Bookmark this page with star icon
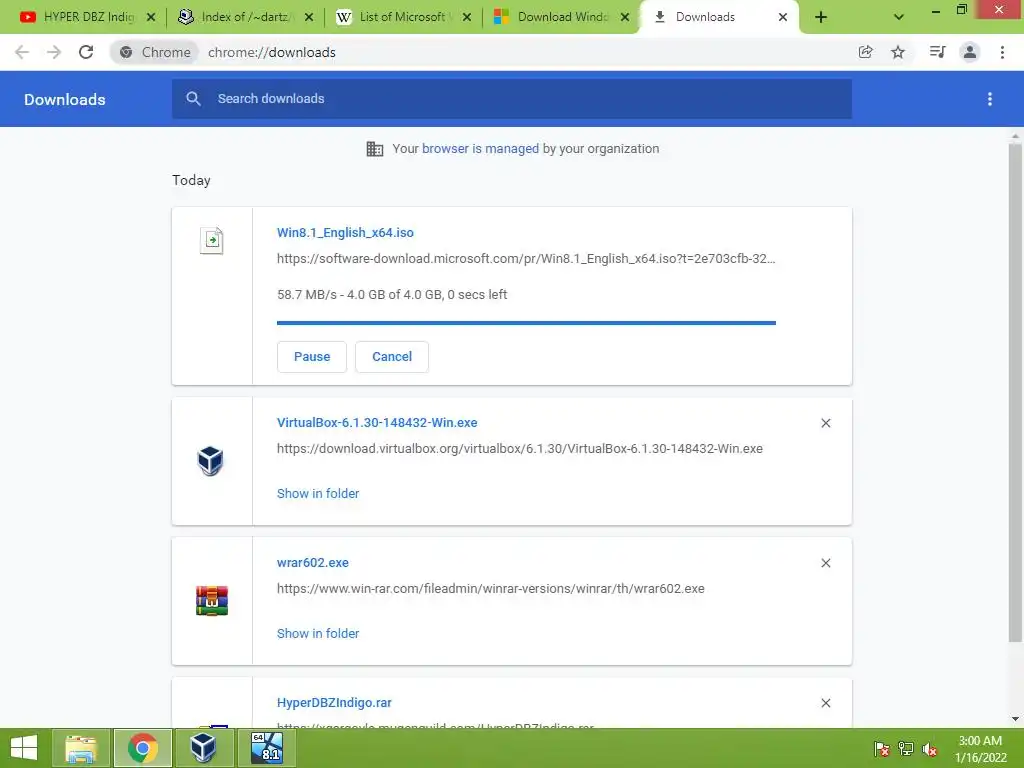Image resolution: width=1024 pixels, height=768 pixels. pos(898,52)
